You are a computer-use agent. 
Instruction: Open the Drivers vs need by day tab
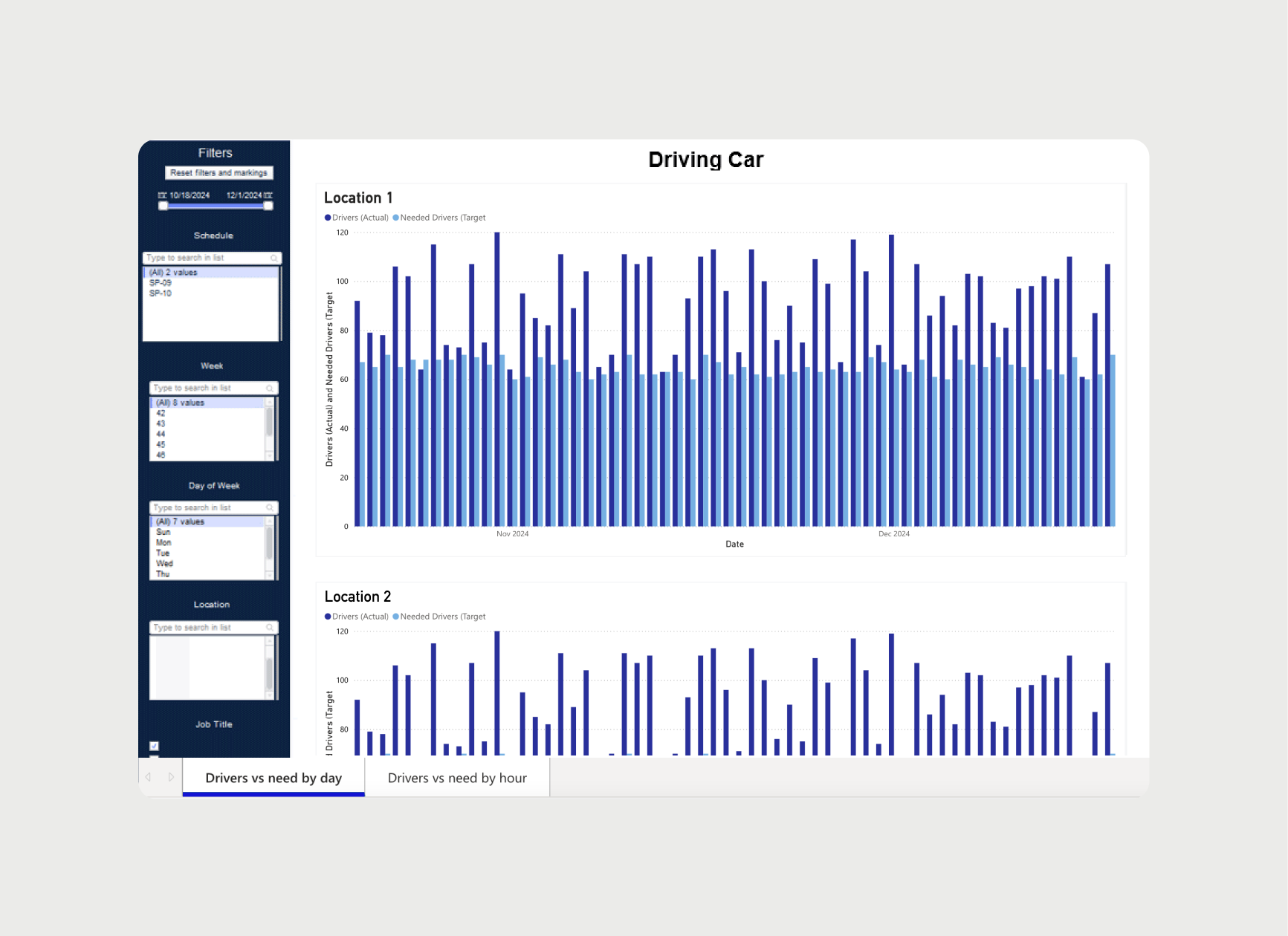(274, 778)
